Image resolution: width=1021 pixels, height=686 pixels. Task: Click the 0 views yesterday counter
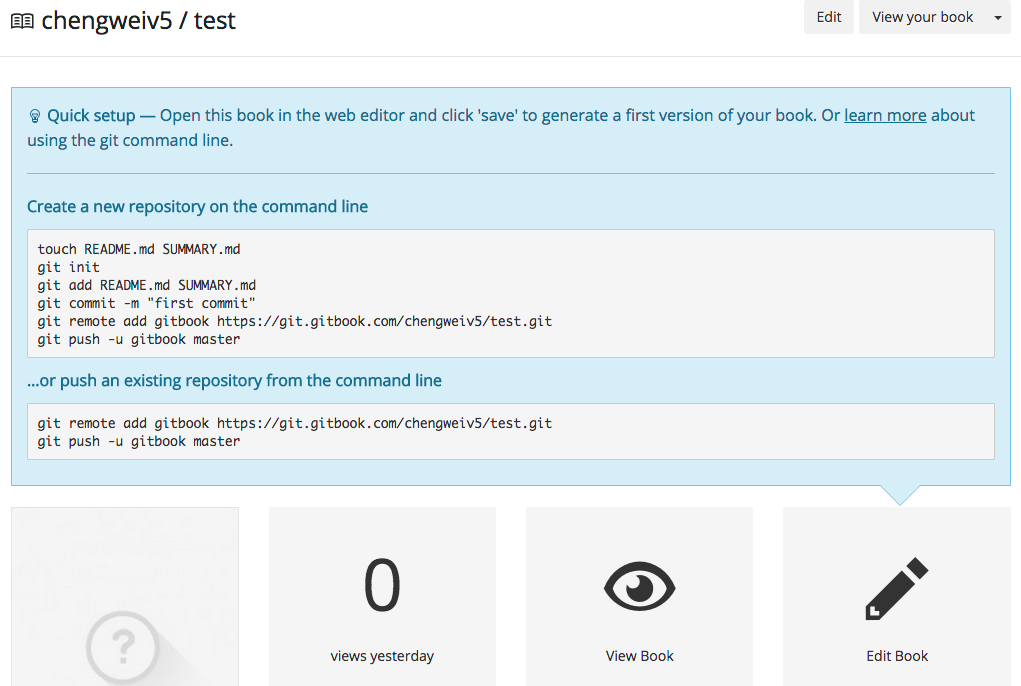[382, 587]
